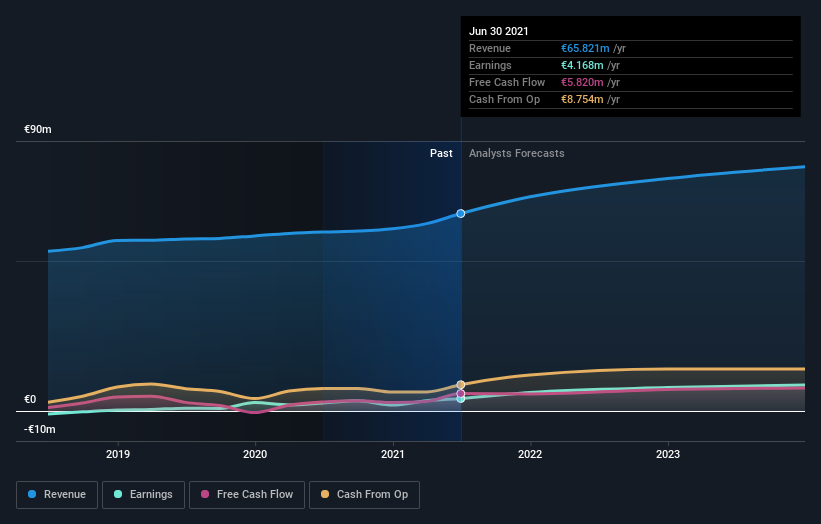Click the 2021 x-axis label

click(393, 454)
